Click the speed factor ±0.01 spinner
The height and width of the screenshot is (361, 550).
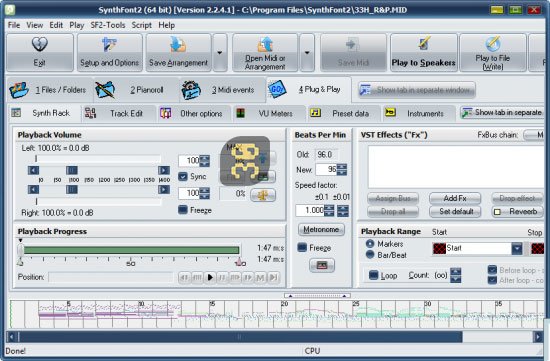343,210
